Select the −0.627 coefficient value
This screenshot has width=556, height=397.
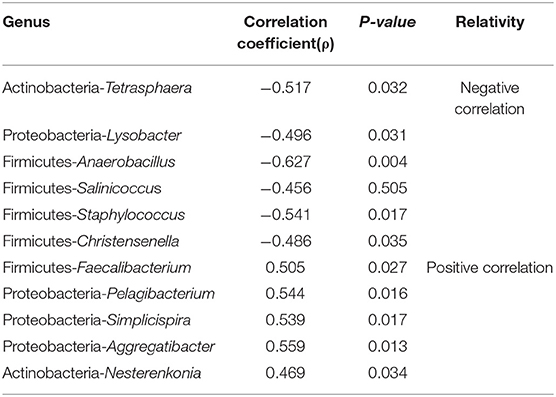286,162
